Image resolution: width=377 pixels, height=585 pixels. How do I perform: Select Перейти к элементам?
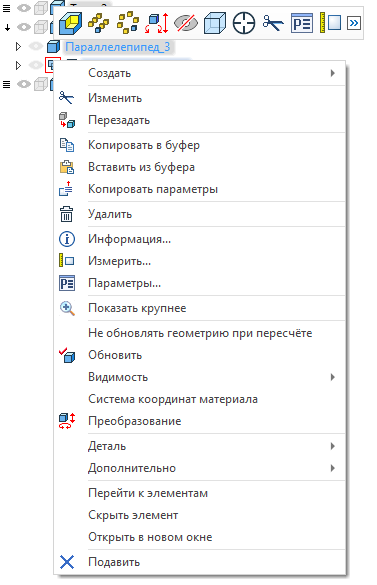pos(200,493)
